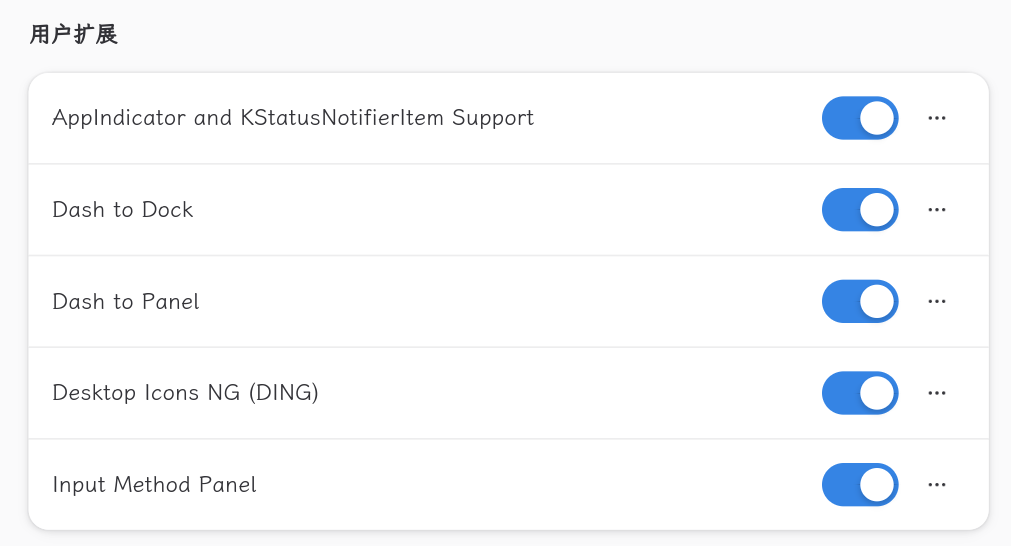Expand the AppIndicator and KStatusNotifierItem Support row
Screen dimensions: 1011x546
click(292, 118)
